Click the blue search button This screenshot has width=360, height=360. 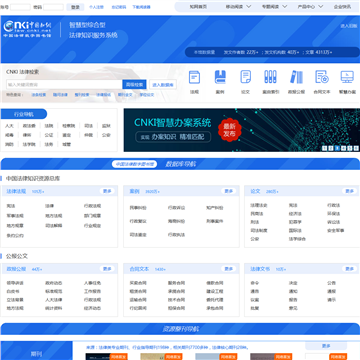click(x=134, y=85)
